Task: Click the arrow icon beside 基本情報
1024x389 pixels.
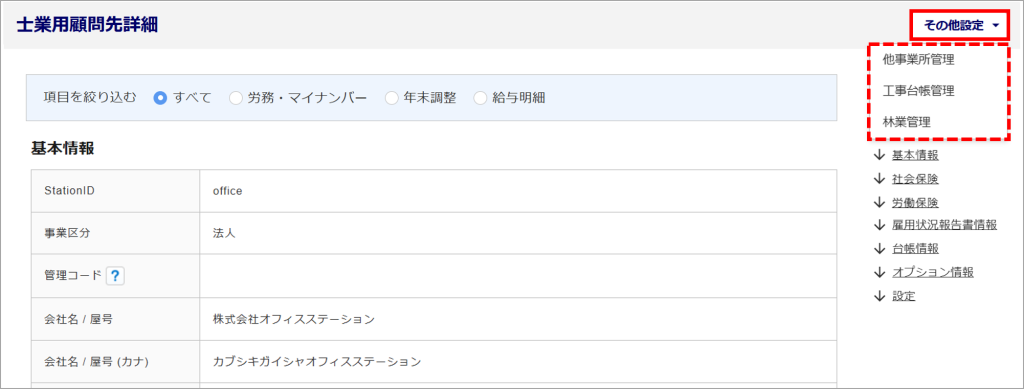Action: (878, 155)
